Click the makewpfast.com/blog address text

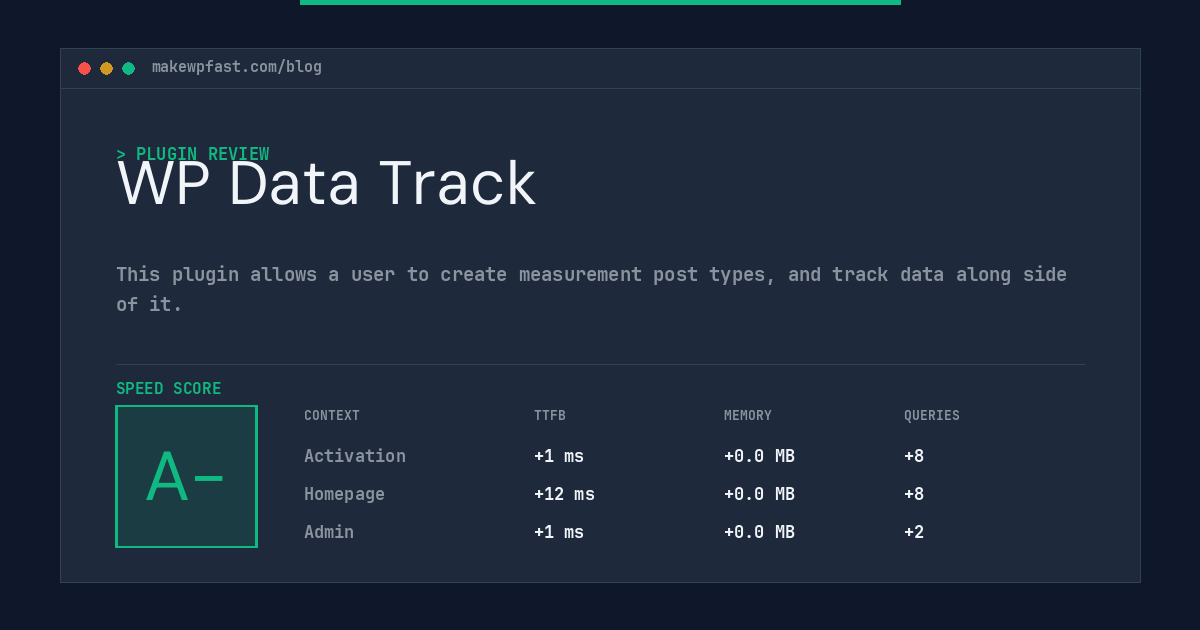coord(237,67)
